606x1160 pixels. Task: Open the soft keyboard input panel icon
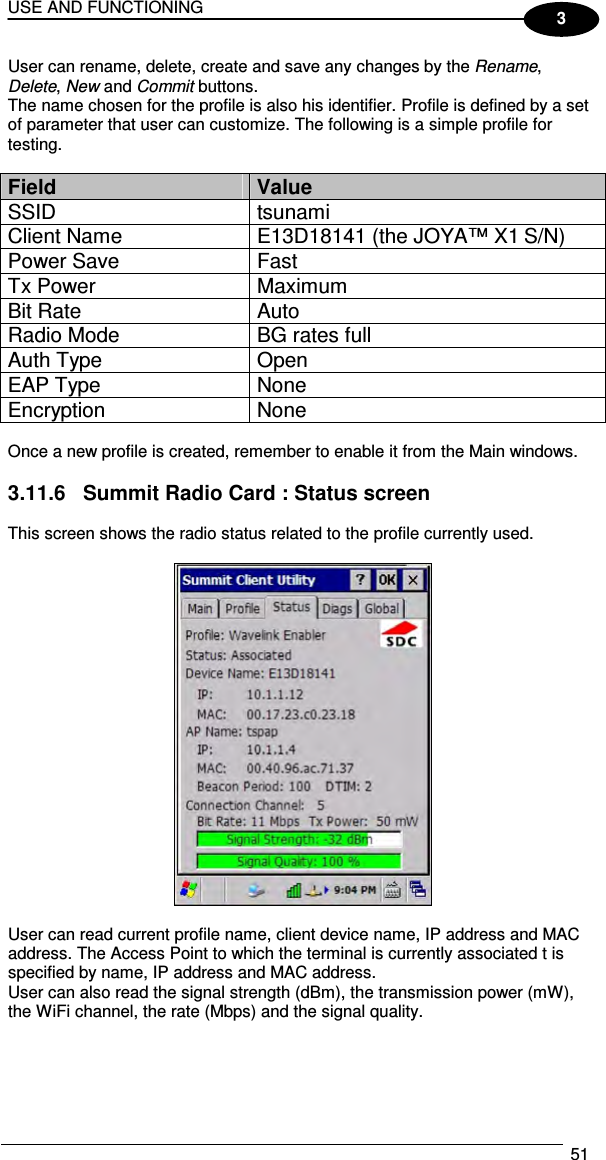(393, 889)
